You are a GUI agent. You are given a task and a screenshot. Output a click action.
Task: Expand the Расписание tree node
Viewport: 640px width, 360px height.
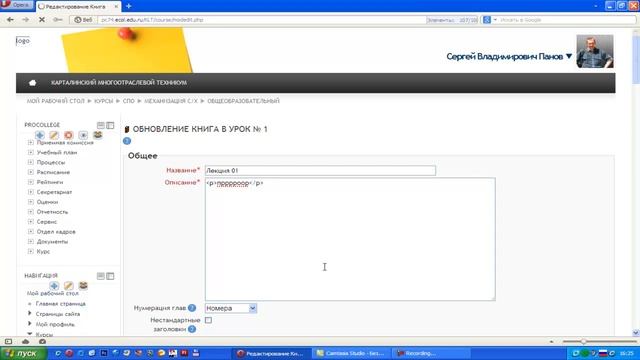point(31,172)
